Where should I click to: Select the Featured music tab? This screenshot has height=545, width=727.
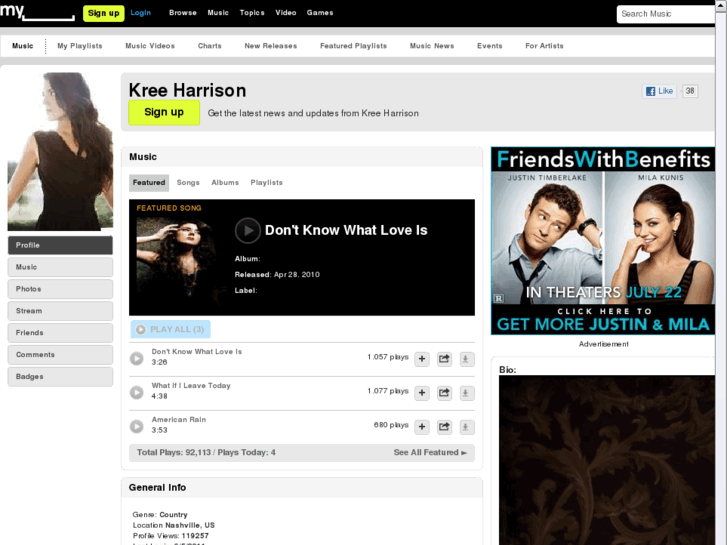(149, 183)
